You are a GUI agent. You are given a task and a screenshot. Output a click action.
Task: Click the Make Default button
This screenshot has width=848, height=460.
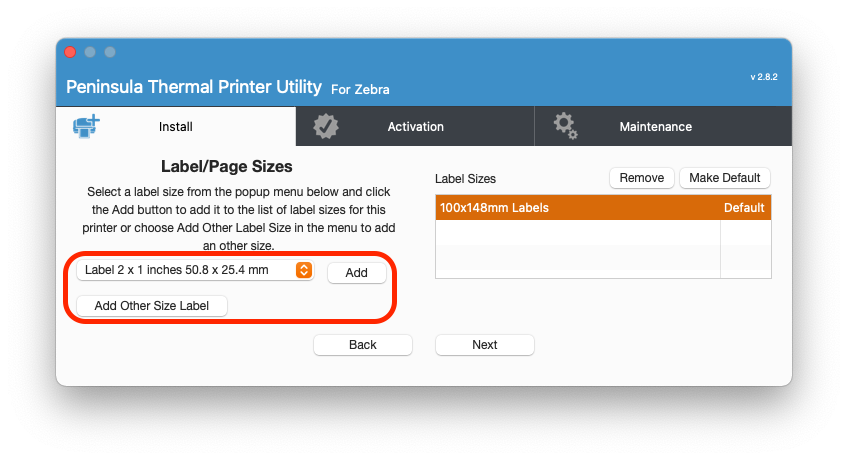(725, 178)
